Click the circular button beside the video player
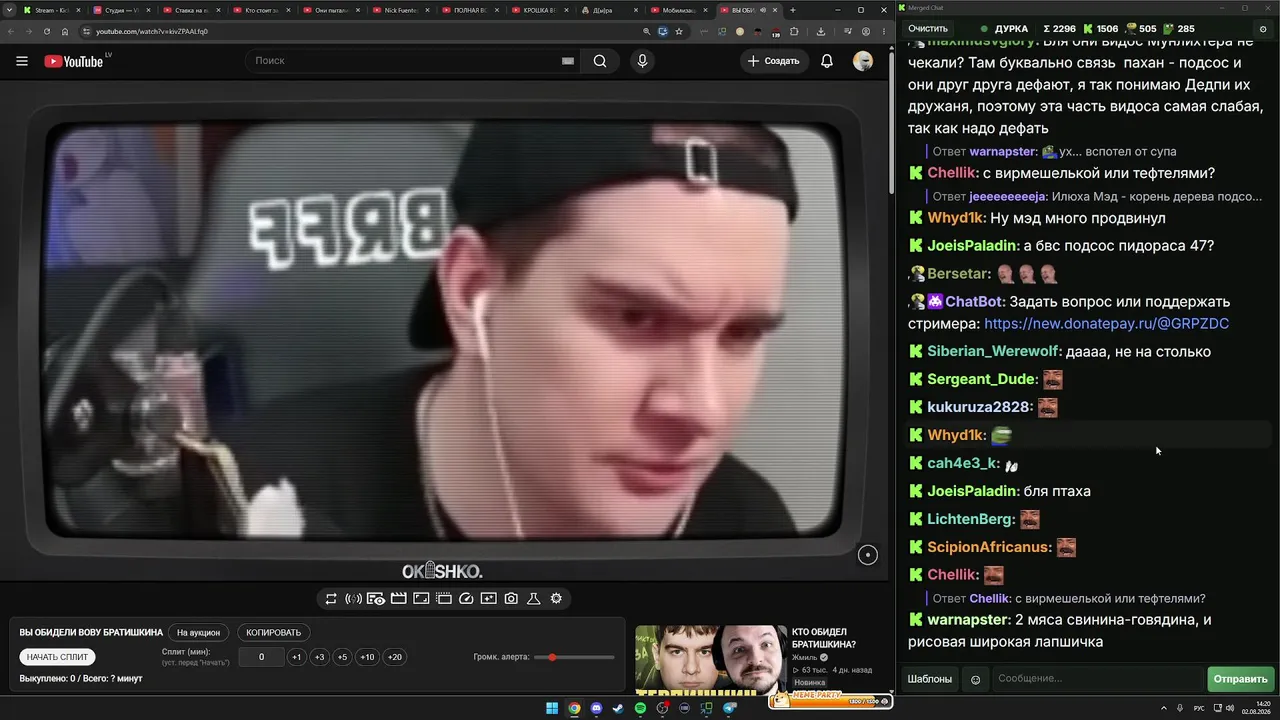1280x720 pixels. click(868, 555)
